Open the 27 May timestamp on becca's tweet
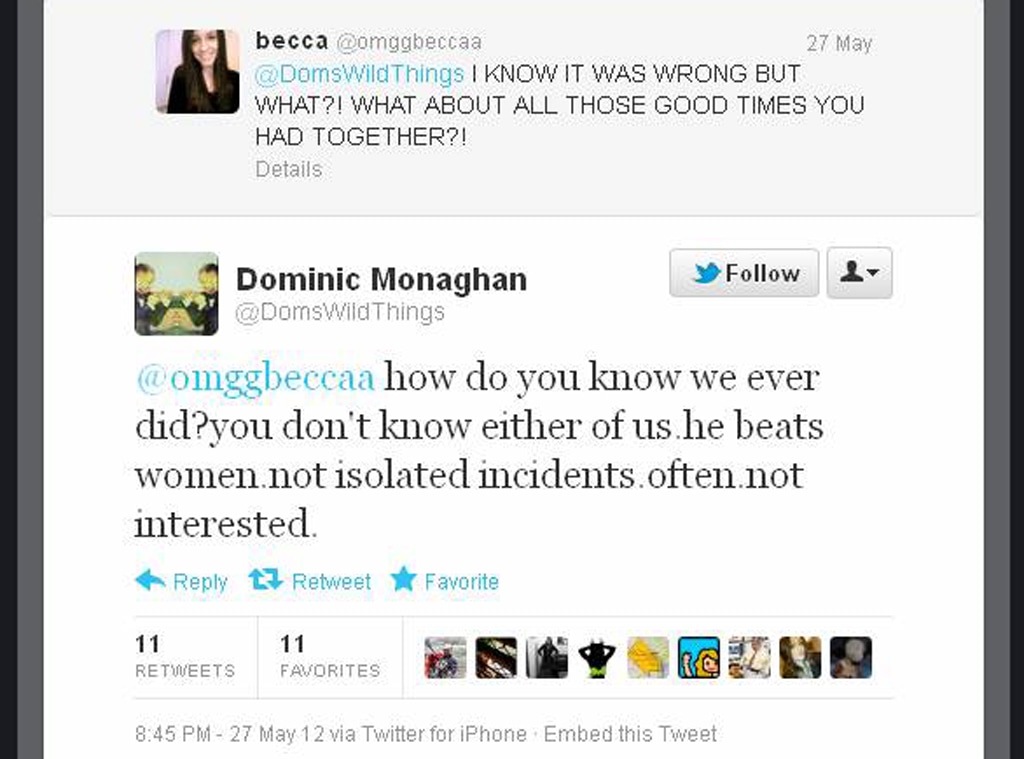This screenshot has height=759, width=1024. coord(839,43)
